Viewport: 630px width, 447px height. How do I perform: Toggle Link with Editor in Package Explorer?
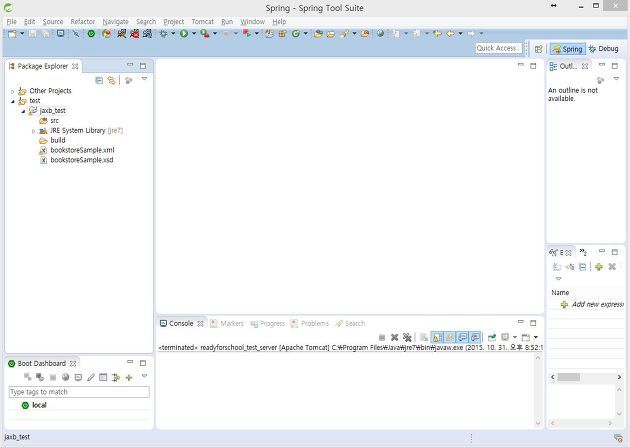tap(111, 80)
